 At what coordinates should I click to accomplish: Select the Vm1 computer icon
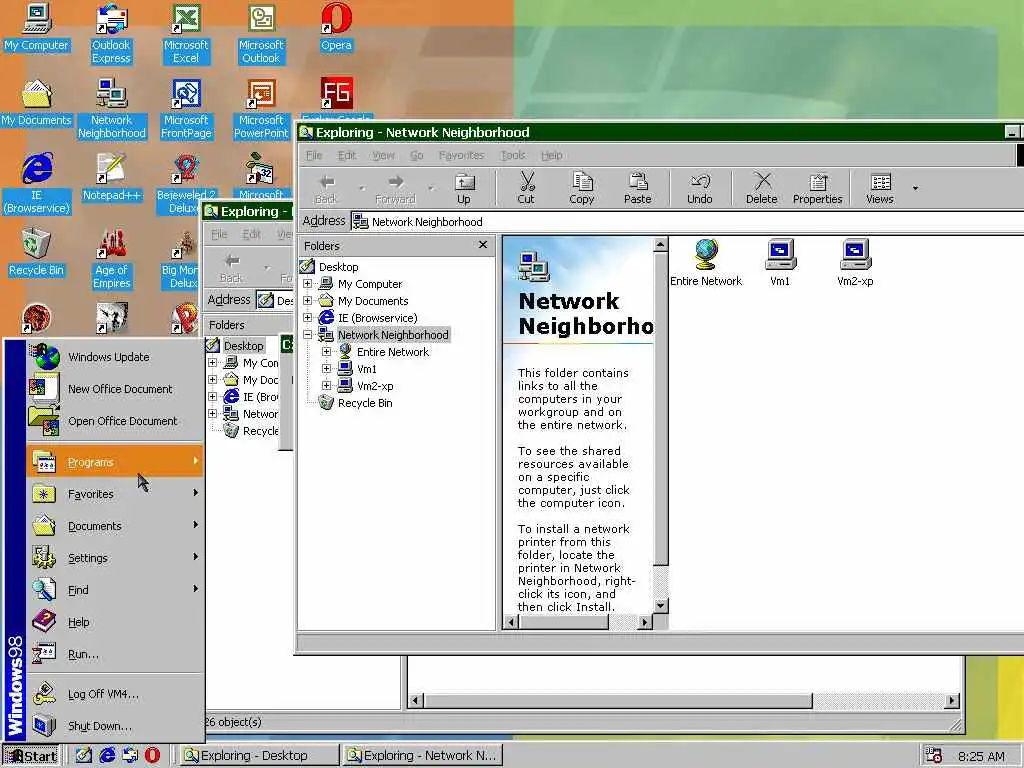[780, 263]
